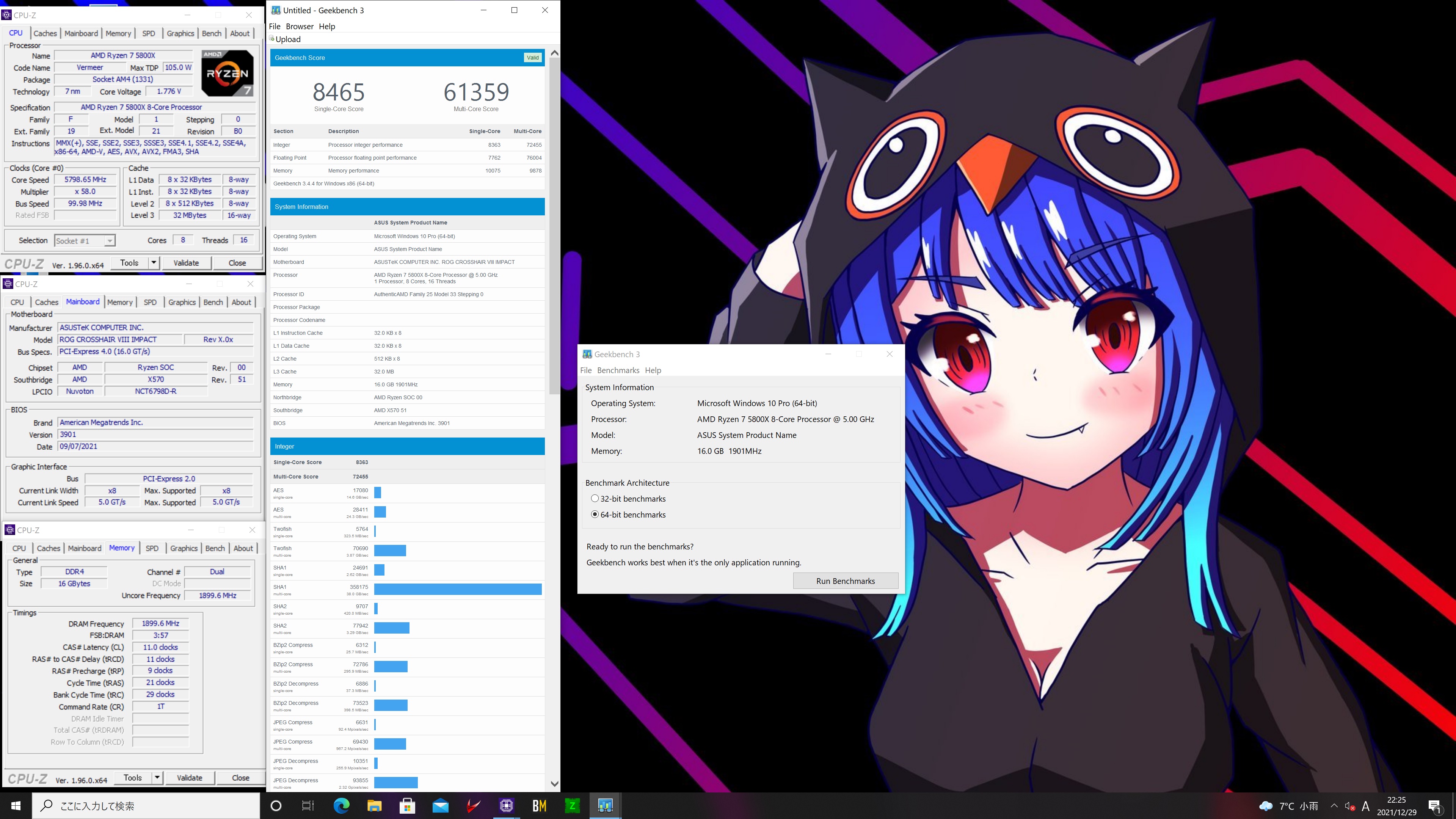Open Geekbench results Help menu

coord(327,26)
